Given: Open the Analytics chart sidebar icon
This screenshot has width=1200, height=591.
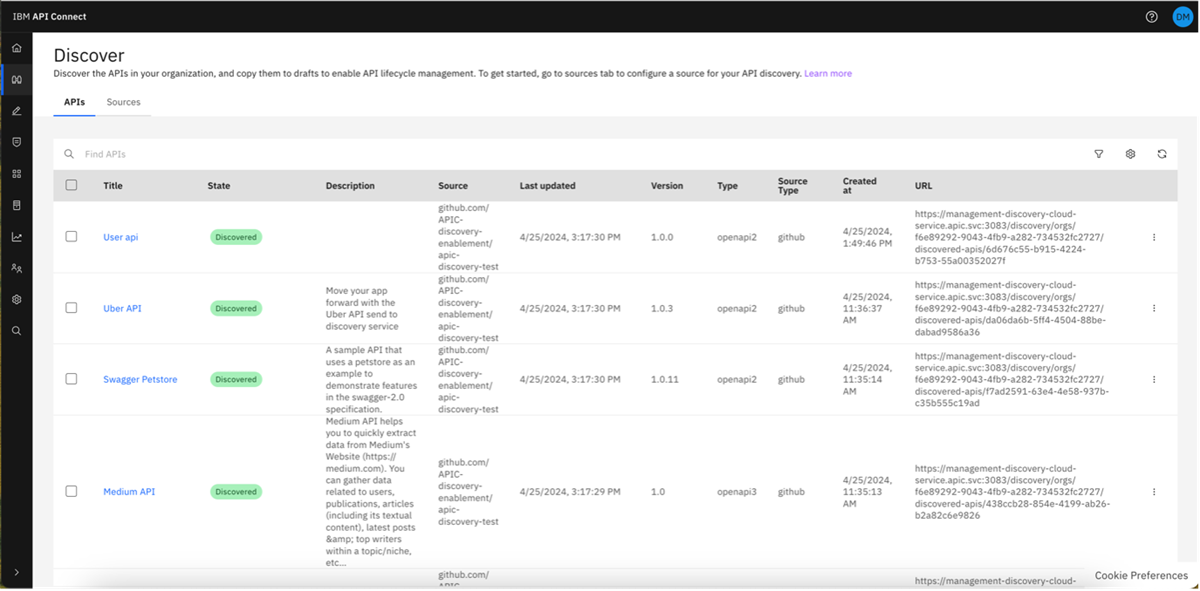Looking at the screenshot, I should tap(16, 237).
